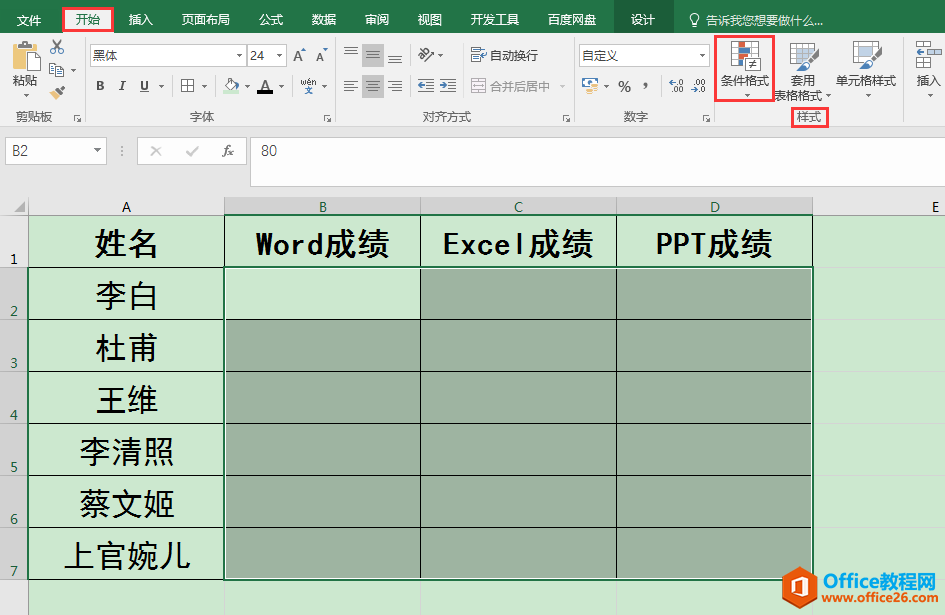This screenshot has width=945, height=615.
Task: Open the 数字 dialog launcher
Action: tap(706, 119)
